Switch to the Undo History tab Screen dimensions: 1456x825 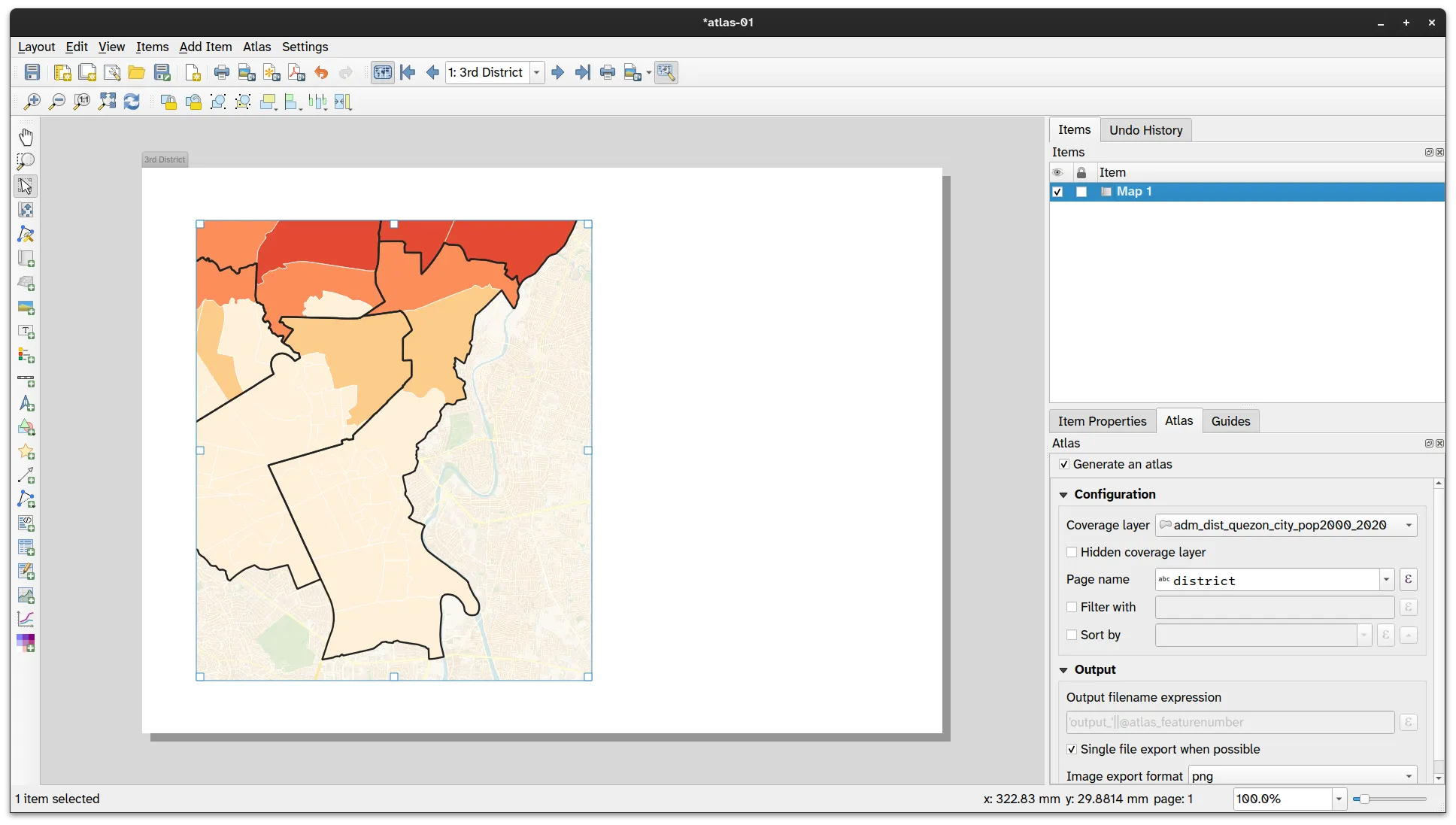click(1145, 129)
